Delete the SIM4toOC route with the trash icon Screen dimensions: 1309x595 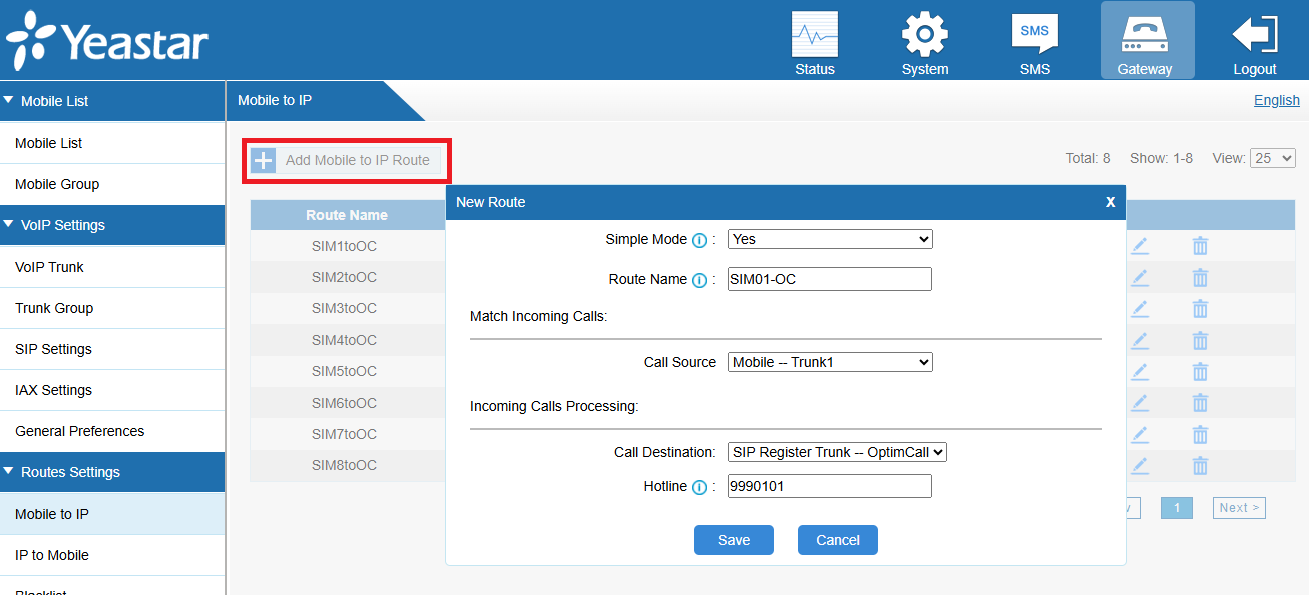(1200, 340)
